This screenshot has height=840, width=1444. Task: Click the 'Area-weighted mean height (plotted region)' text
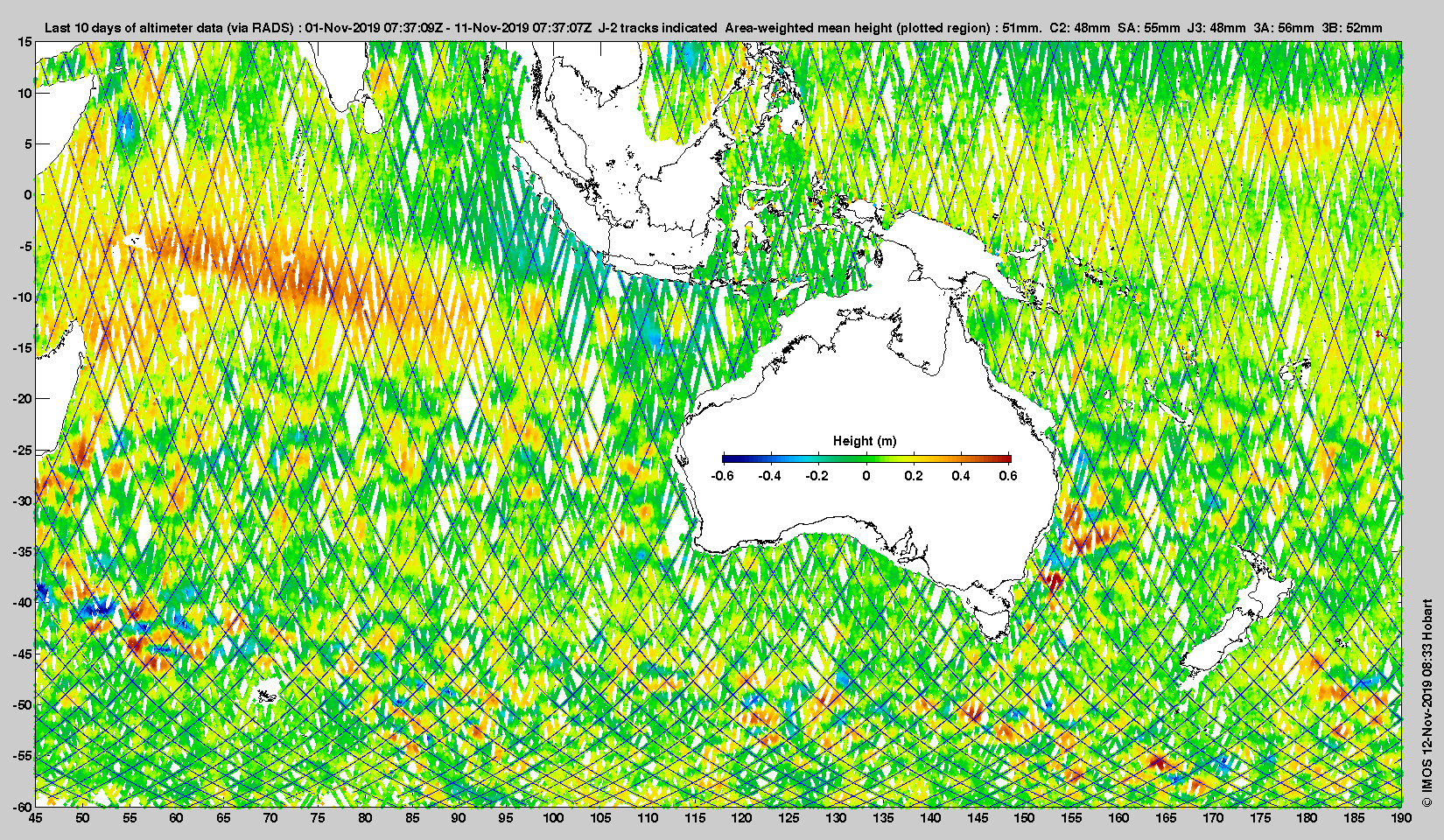[x=859, y=28]
